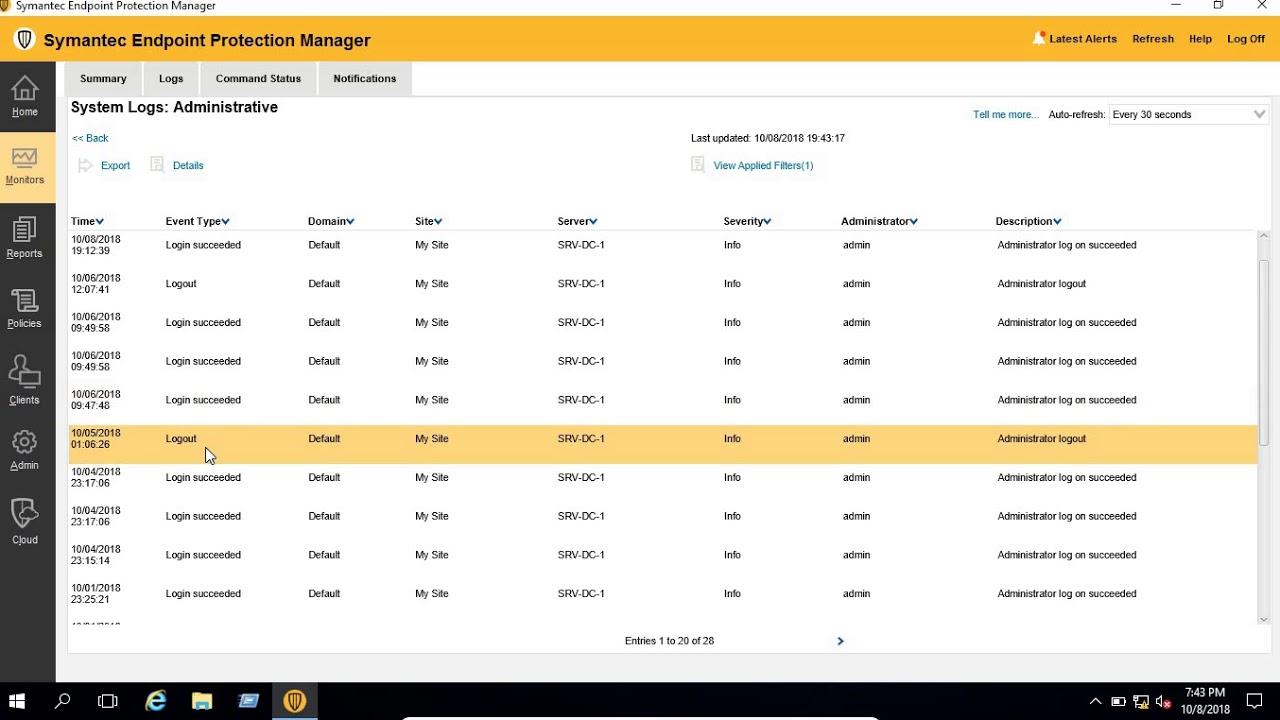Open Task View on taskbar
This screenshot has width=1280, height=720.
[x=108, y=701]
